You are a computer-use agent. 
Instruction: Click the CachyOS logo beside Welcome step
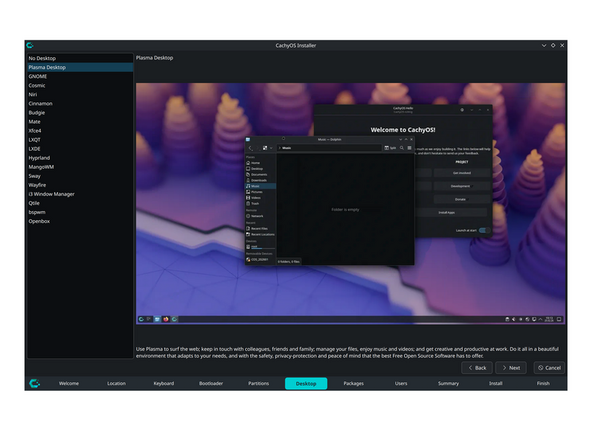34,383
